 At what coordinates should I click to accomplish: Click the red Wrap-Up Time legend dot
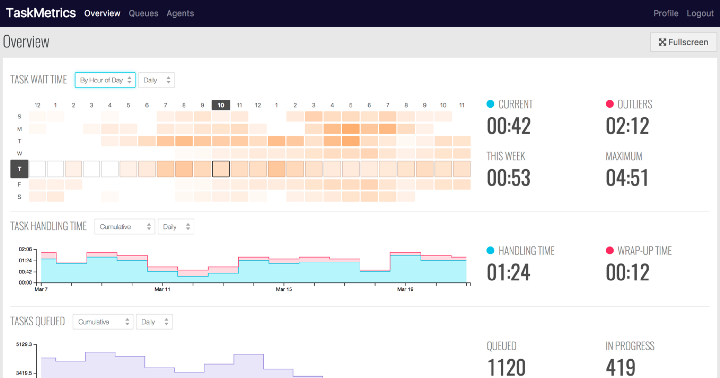[x=610, y=250]
